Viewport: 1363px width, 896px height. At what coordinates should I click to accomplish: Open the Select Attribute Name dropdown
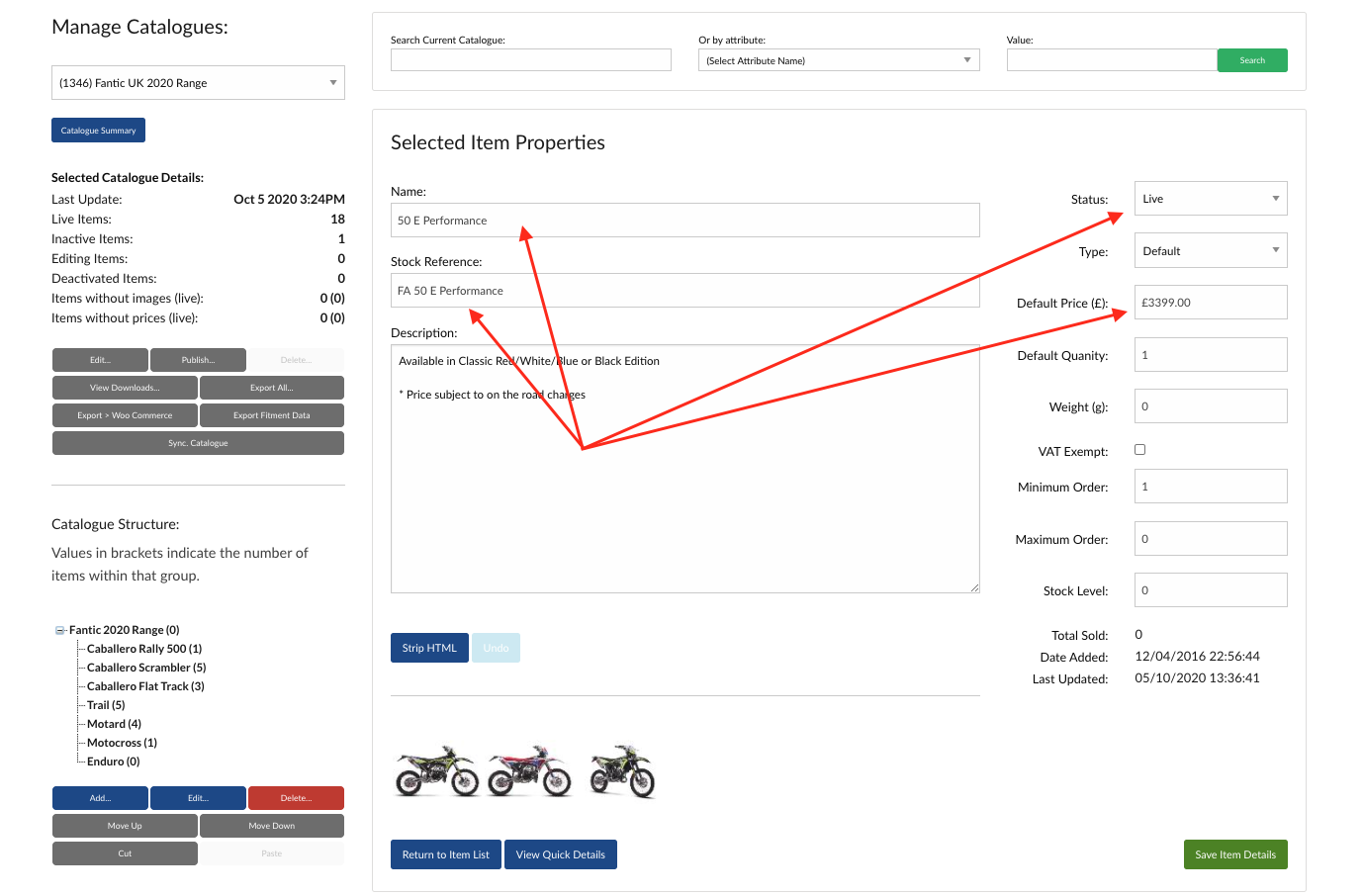pos(838,60)
